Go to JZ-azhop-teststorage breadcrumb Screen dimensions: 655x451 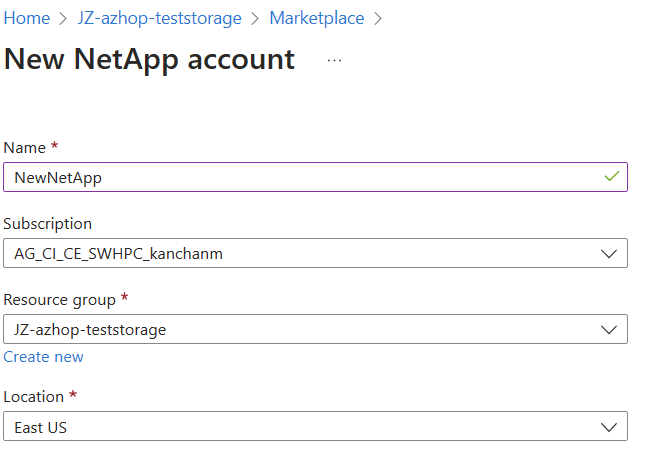159,18
